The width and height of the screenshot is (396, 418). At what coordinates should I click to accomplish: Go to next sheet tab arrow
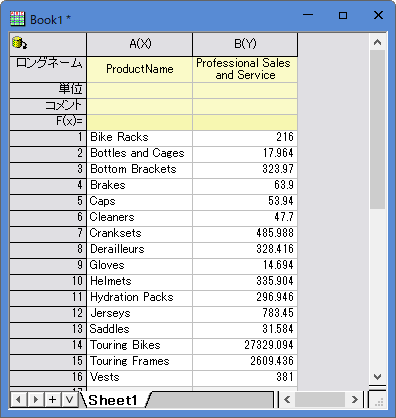pyautogui.click(x=36, y=399)
